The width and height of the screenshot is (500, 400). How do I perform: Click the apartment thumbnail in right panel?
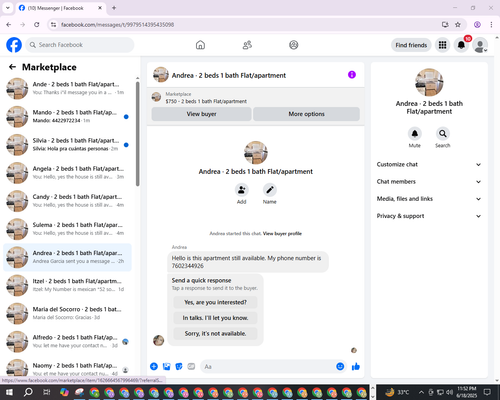coord(429,82)
